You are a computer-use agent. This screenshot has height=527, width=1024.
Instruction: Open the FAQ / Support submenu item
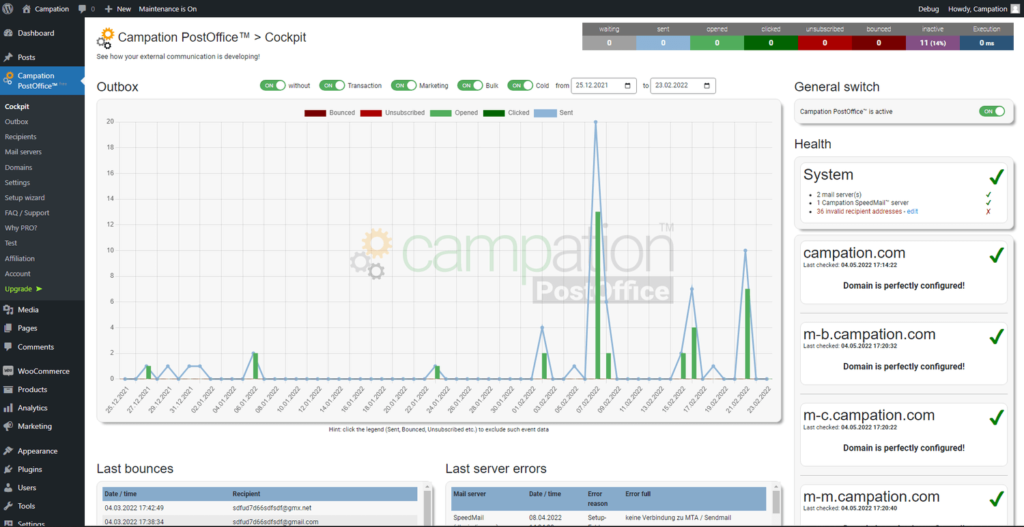[x=27, y=213]
